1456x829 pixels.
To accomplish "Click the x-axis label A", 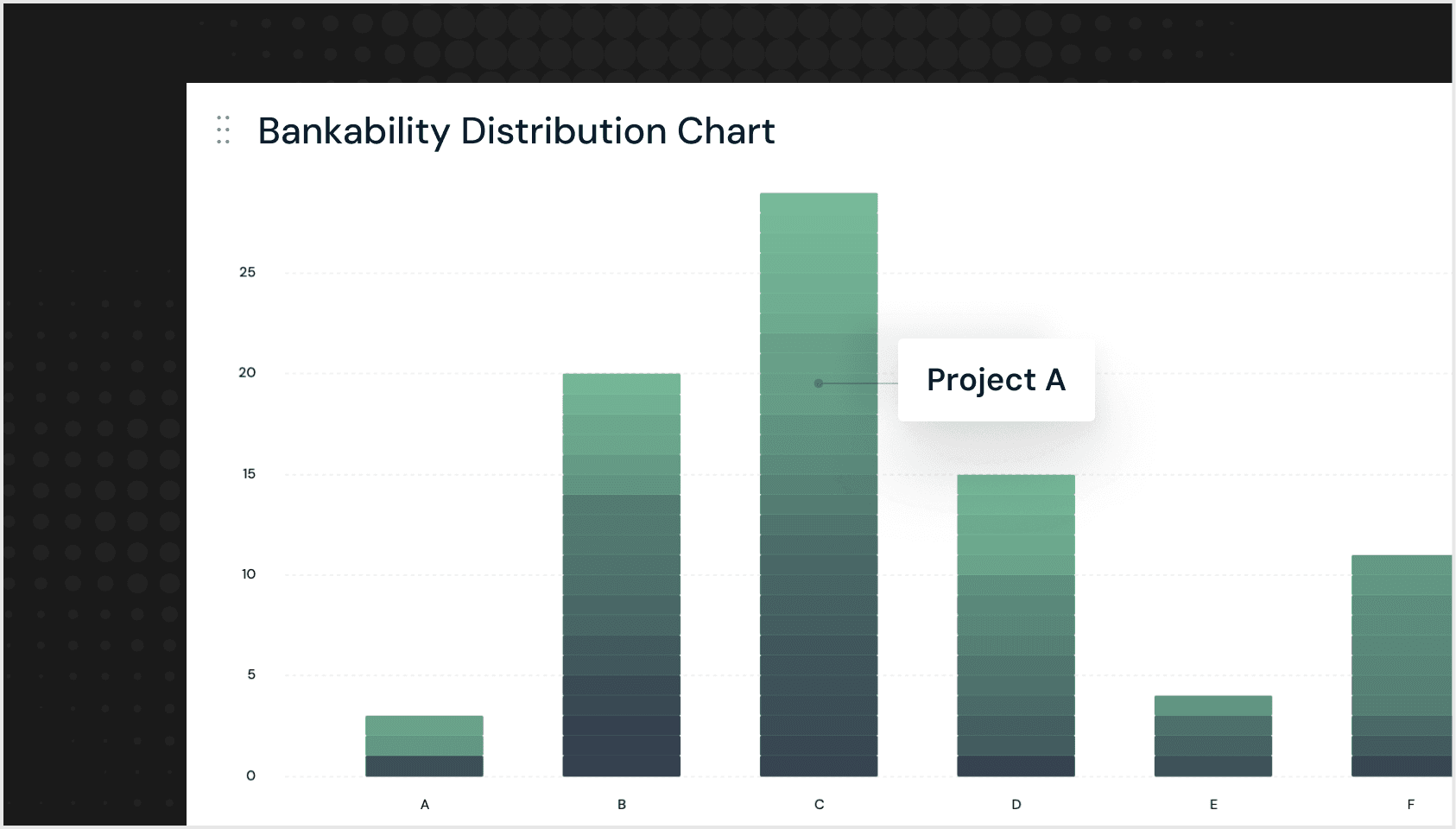I will click(425, 804).
